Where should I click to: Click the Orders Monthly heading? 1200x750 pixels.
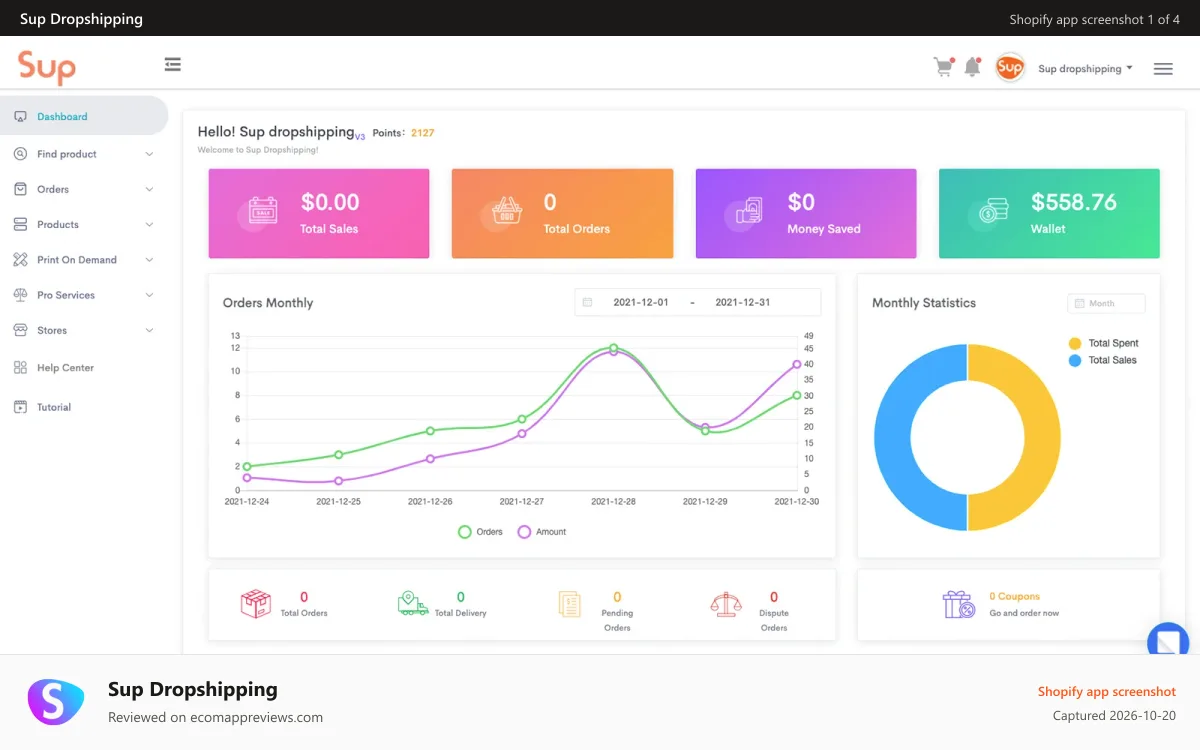click(268, 303)
